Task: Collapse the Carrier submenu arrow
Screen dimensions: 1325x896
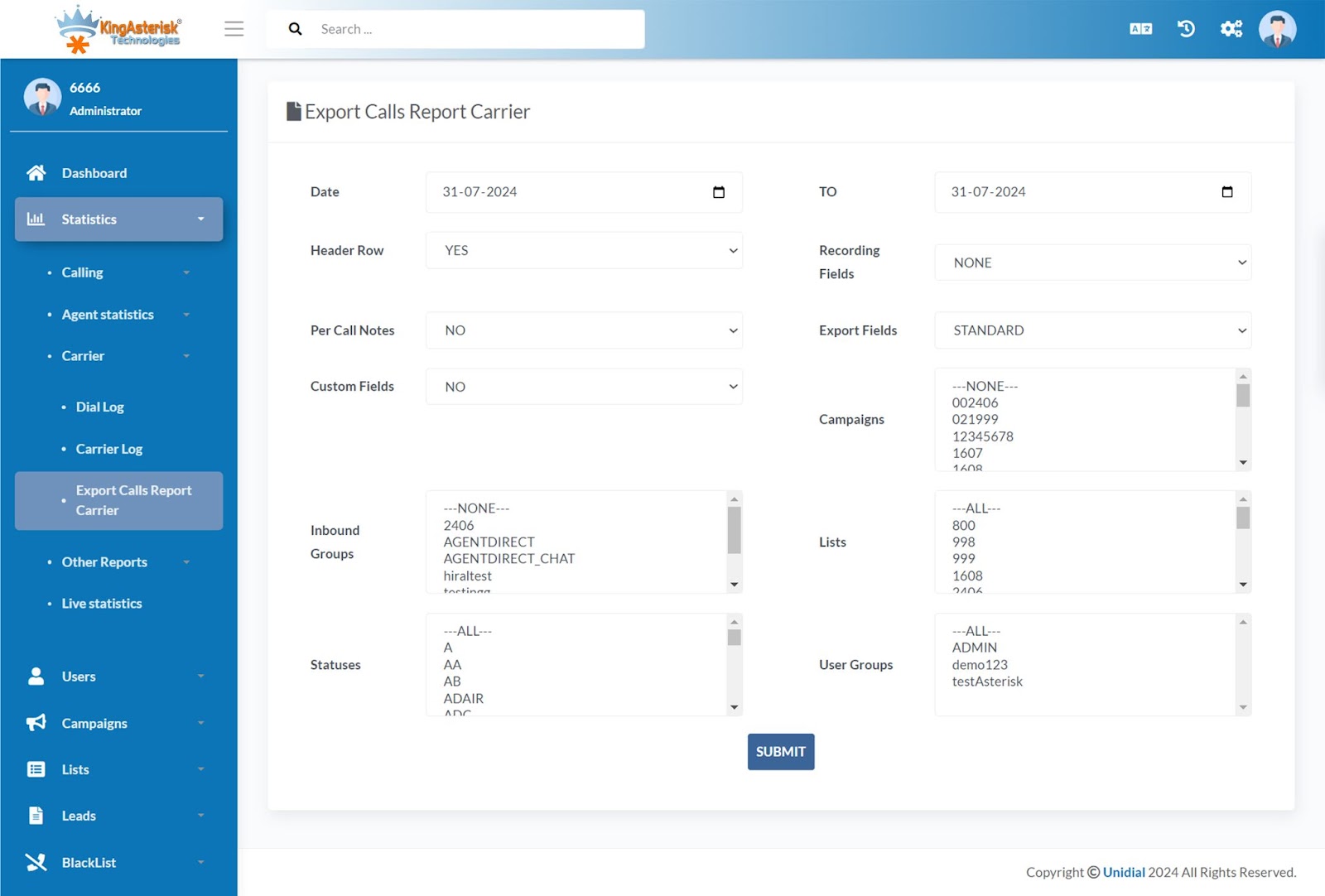Action: click(x=186, y=356)
